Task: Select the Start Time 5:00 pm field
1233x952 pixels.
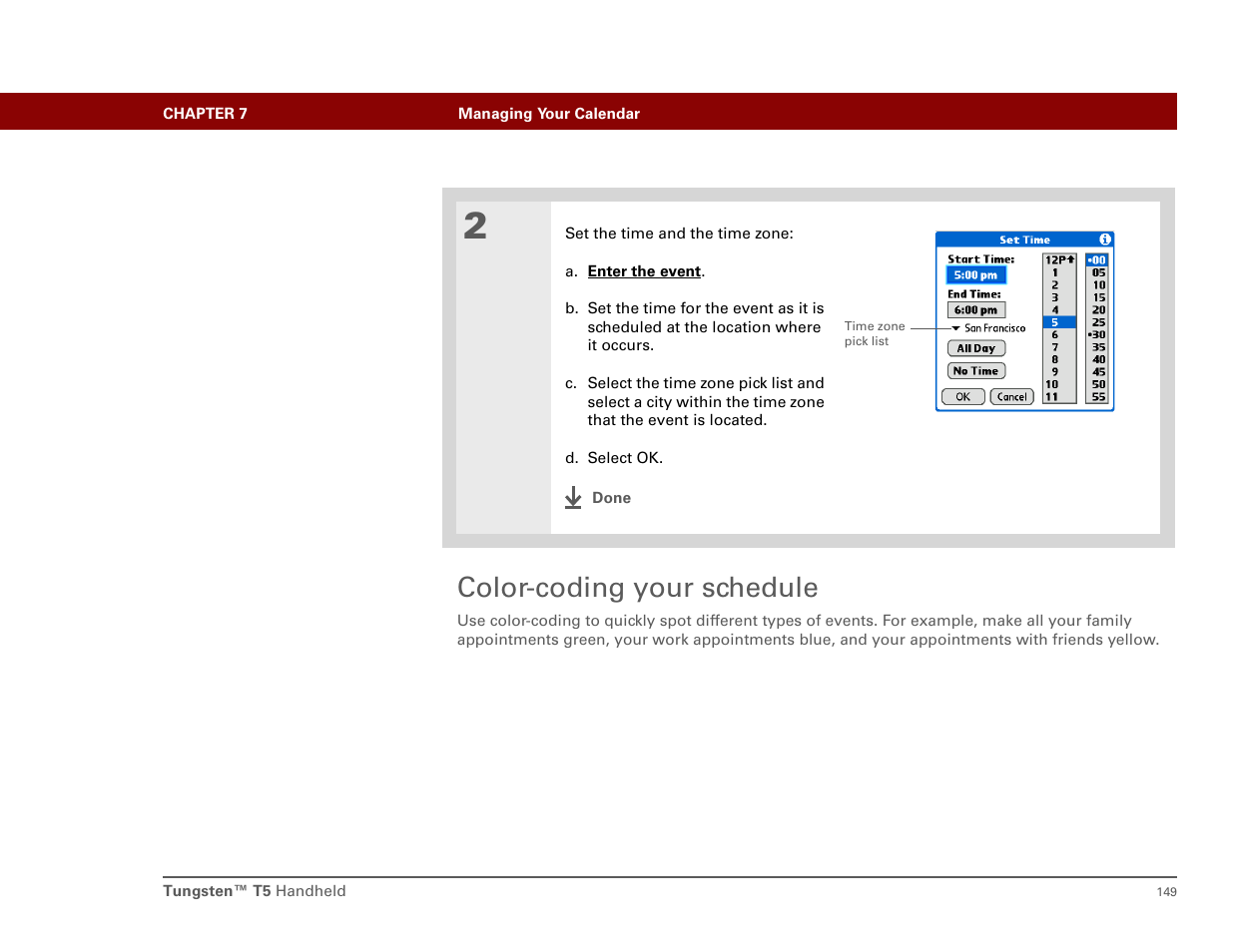Action: tap(976, 275)
